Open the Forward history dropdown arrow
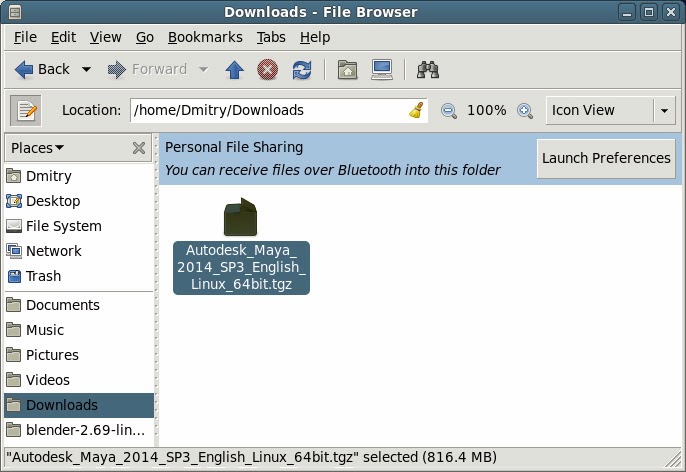 click(x=203, y=70)
